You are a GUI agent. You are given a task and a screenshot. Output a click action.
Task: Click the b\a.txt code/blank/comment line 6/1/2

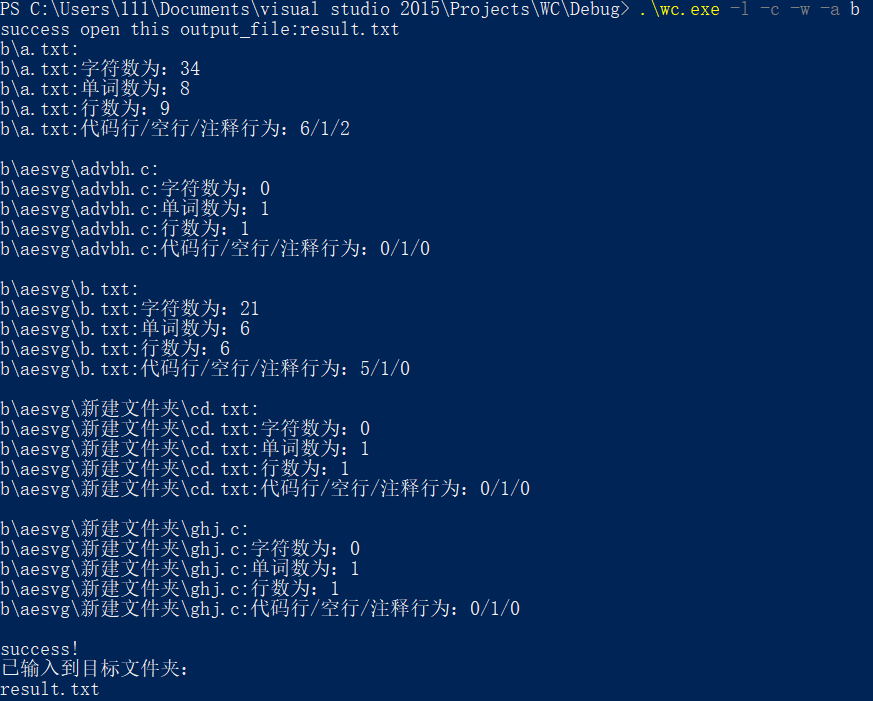tap(175, 129)
